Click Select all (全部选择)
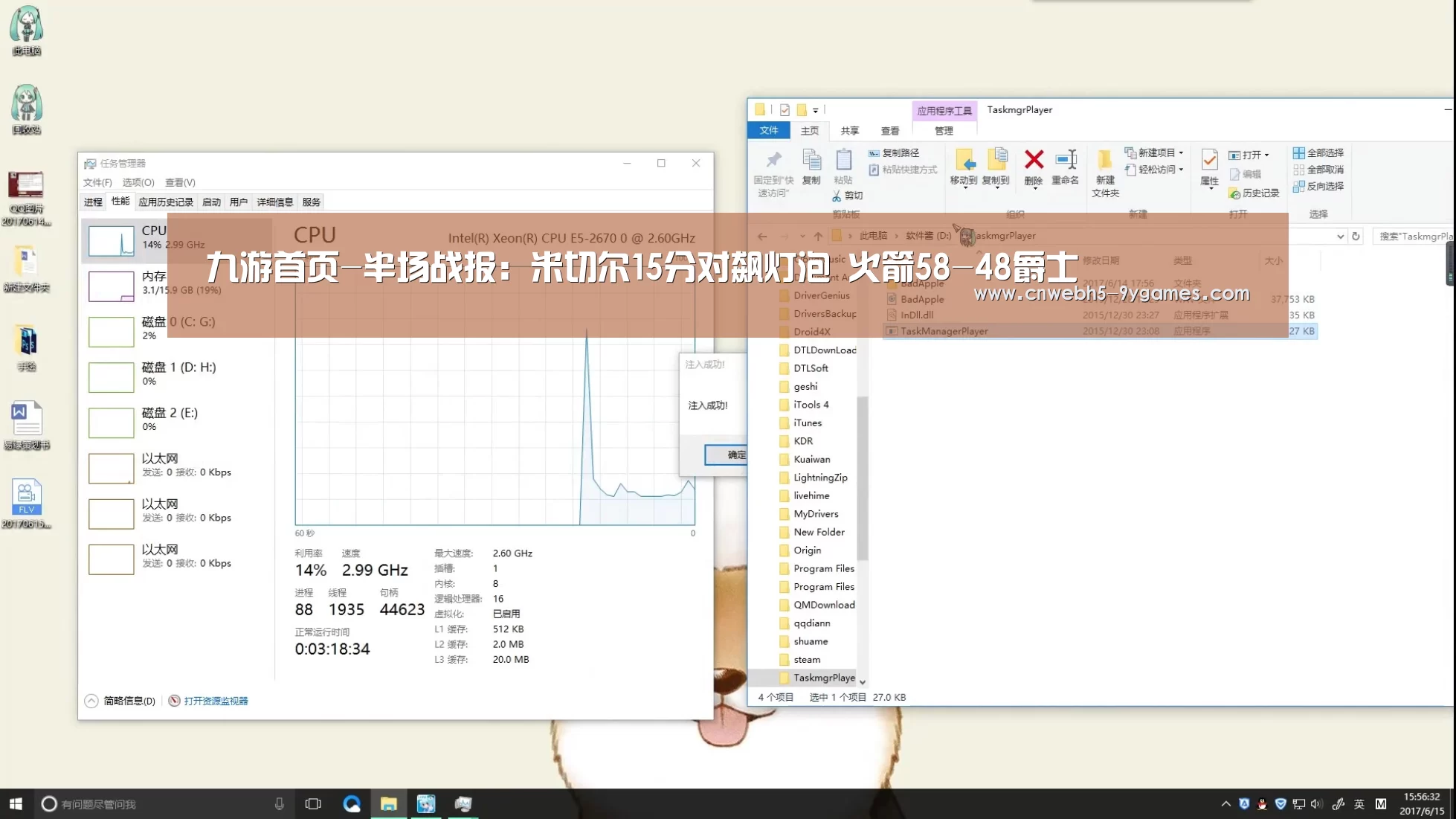The height and width of the screenshot is (819, 1456). click(x=1318, y=152)
